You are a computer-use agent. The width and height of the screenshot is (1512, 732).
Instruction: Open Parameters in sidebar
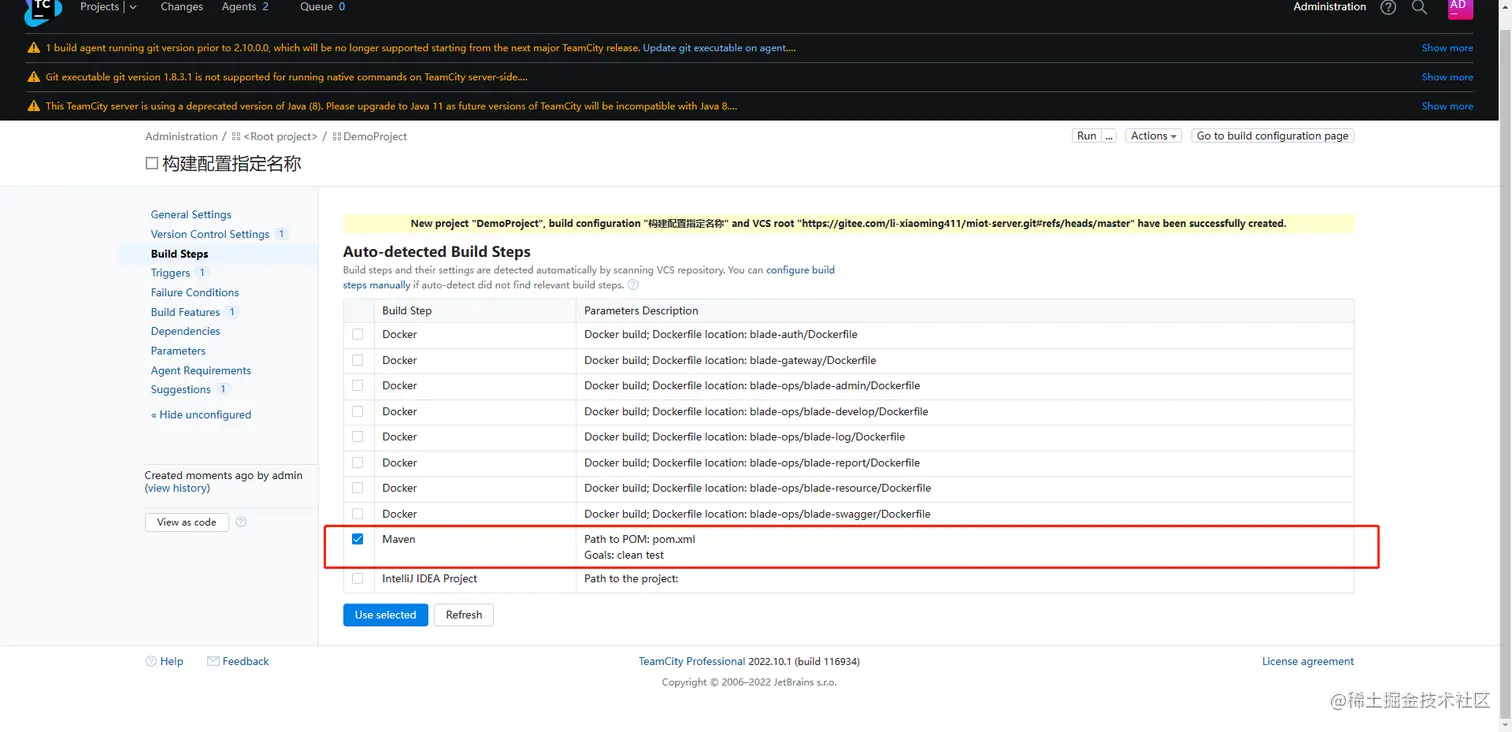click(178, 351)
